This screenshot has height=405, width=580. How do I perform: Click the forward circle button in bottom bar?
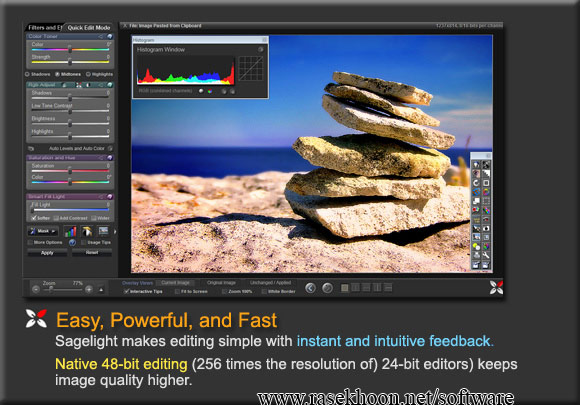pyautogui.click(x=327, y=288)
